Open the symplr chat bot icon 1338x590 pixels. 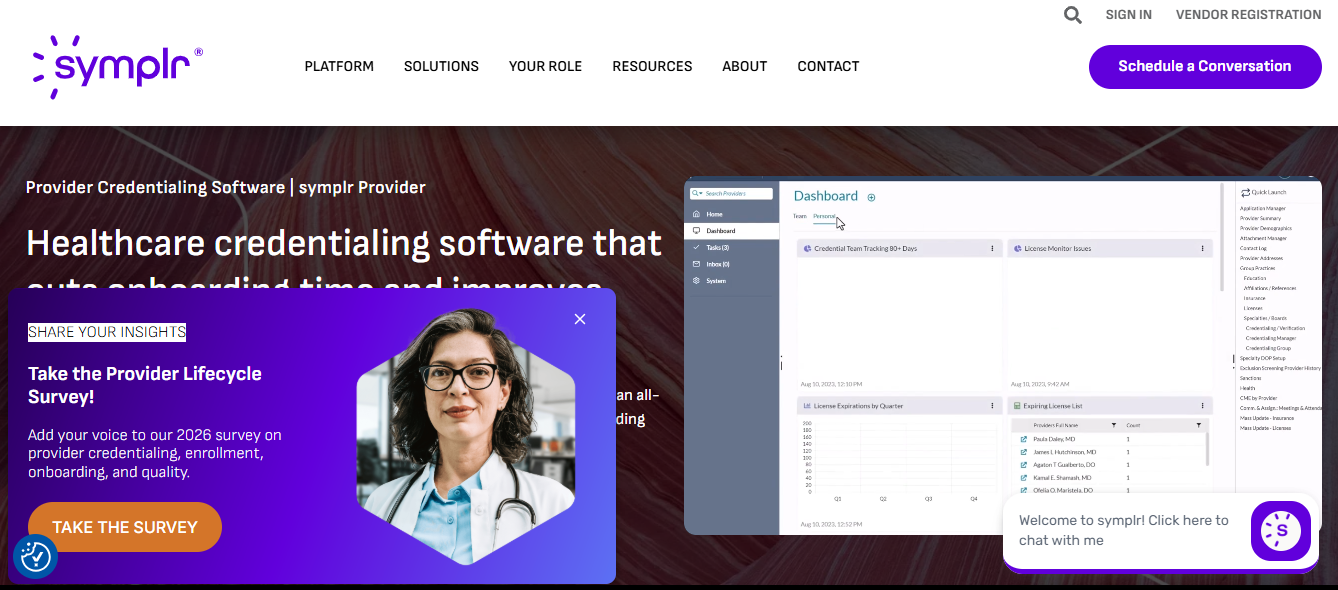pyautogui.click(x=1280, y=531)
